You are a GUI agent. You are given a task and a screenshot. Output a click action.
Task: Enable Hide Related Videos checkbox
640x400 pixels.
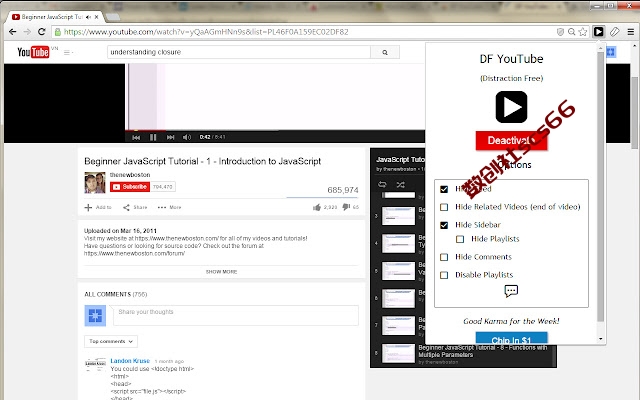coord(444,207)
